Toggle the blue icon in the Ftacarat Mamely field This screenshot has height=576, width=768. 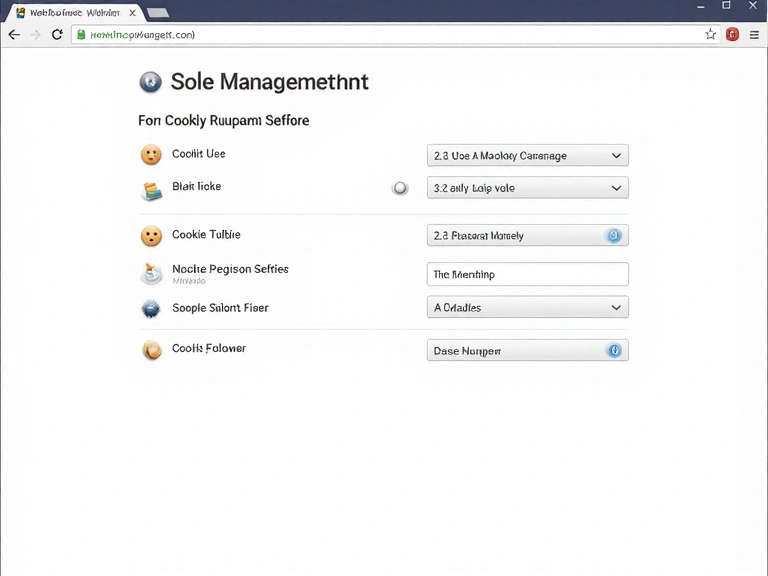point(613,236)
